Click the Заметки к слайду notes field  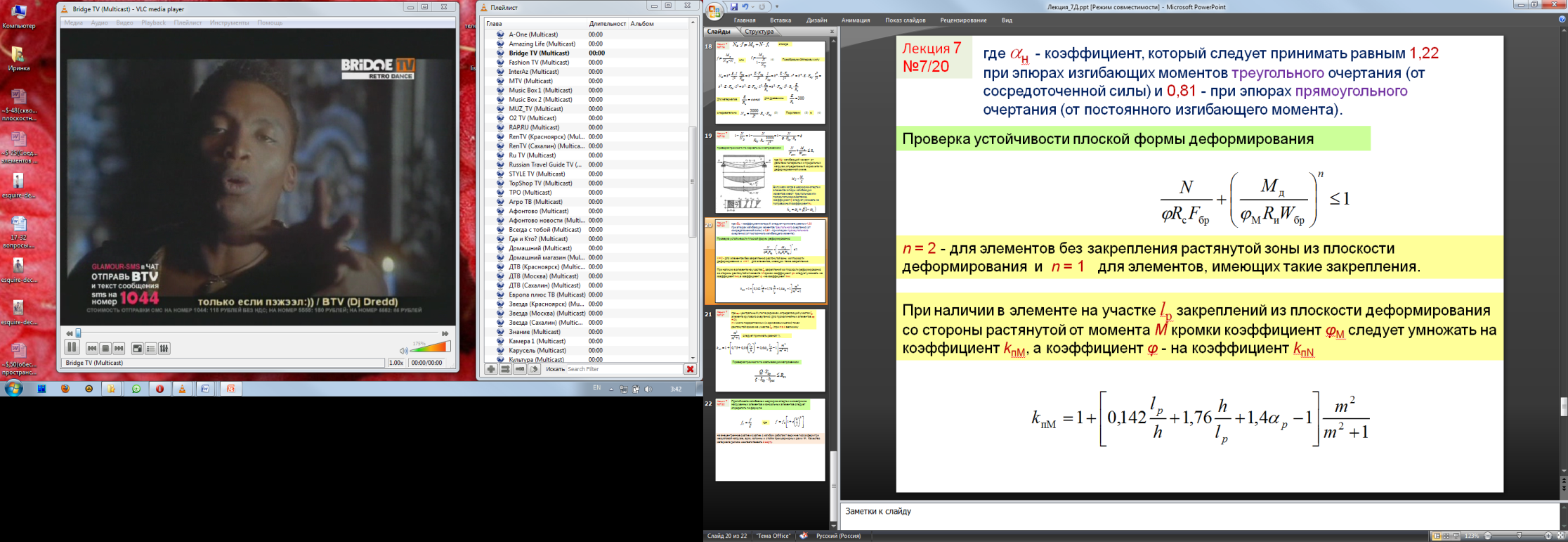[1199, 515]
